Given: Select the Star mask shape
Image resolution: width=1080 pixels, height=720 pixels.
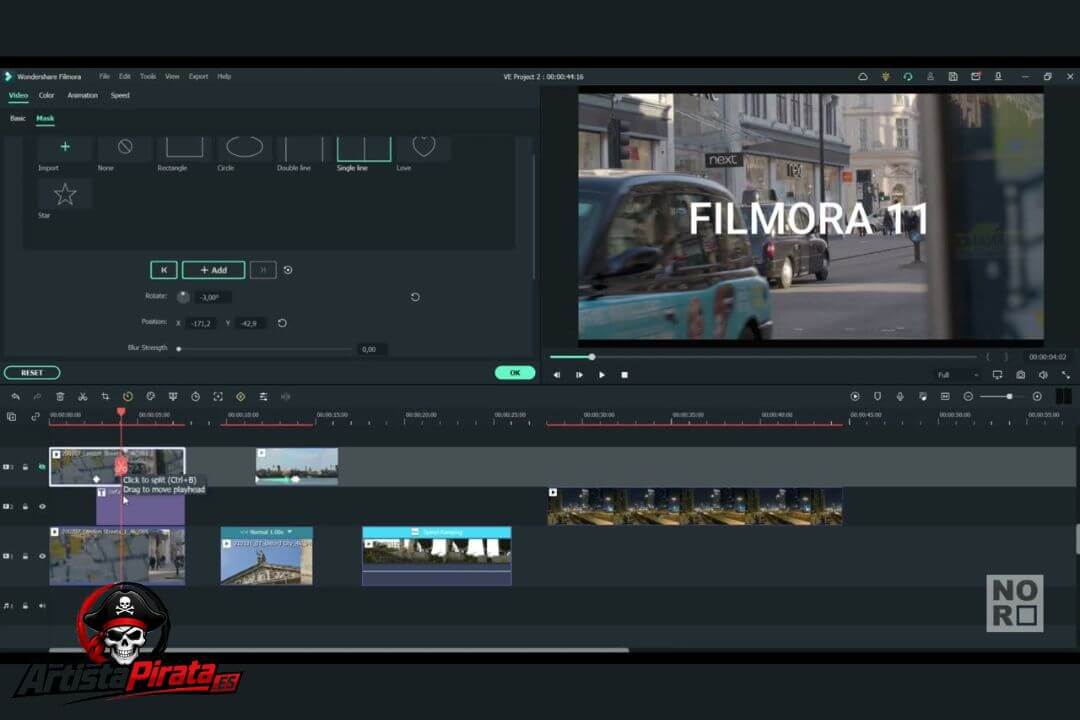Looking at the screenshot, I should [x=65, y=195].
